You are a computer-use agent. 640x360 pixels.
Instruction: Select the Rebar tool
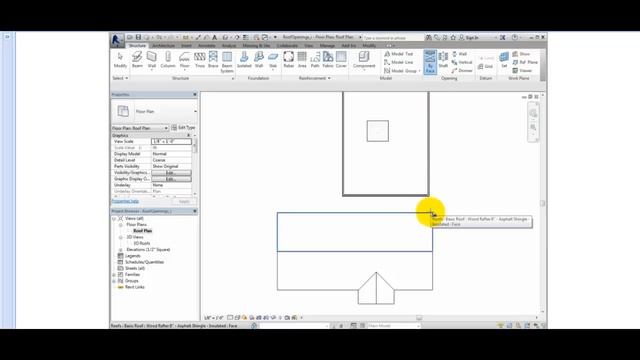coord(289,60)
